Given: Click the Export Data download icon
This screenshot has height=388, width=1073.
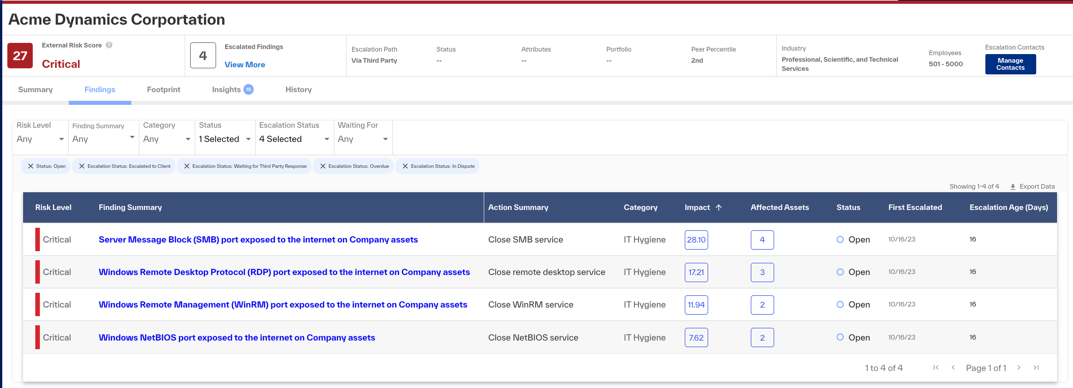Looking at the screenshot, I should 1013,186.
